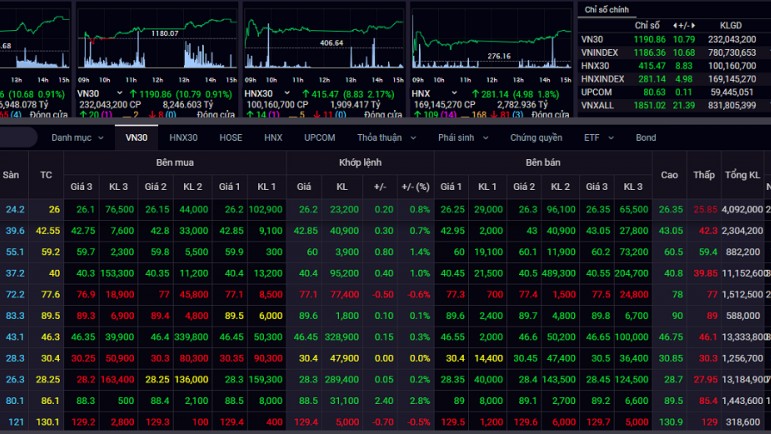This screenshot has width=771, height=434.
Task: Sort by the Tổng KL column header
Action: pyautogui.click(x=742, y=175)
